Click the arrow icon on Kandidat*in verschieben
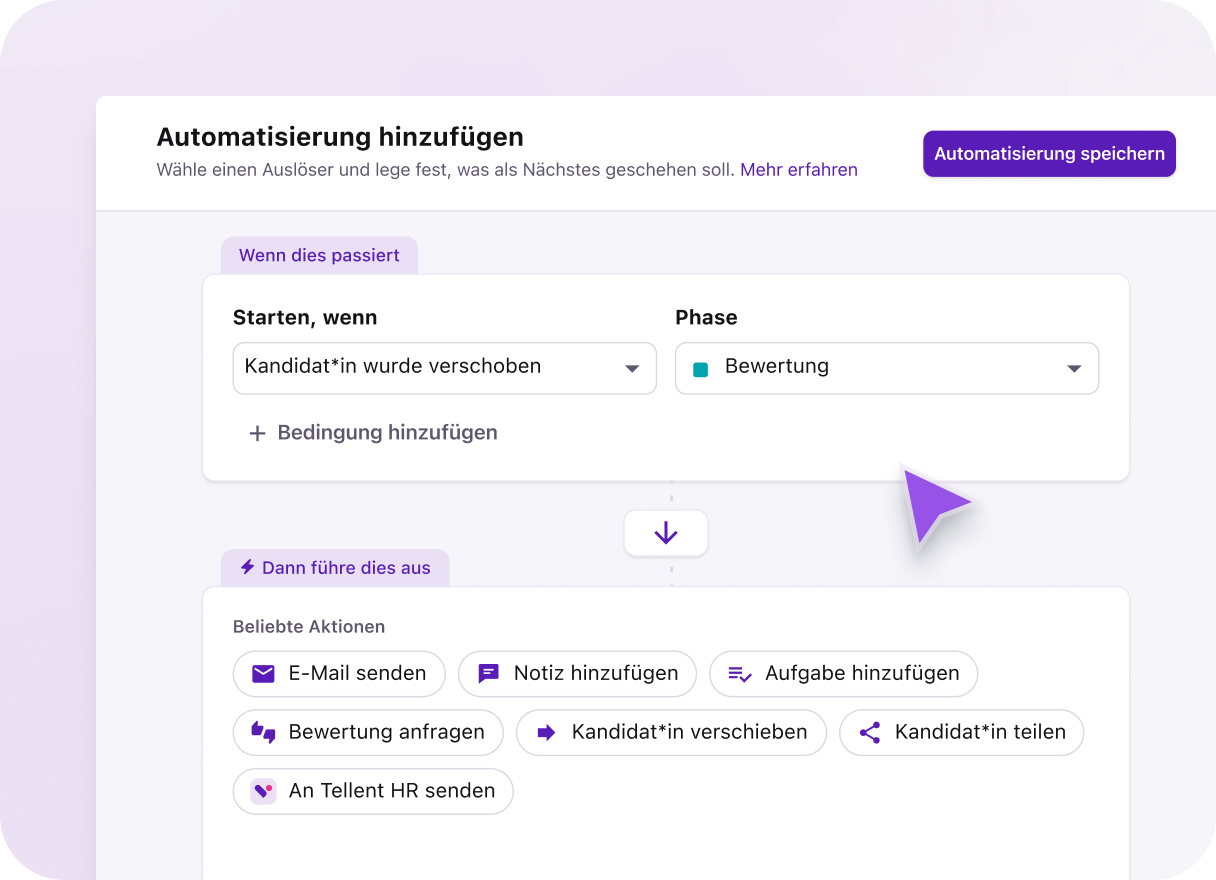 [546, 732]
